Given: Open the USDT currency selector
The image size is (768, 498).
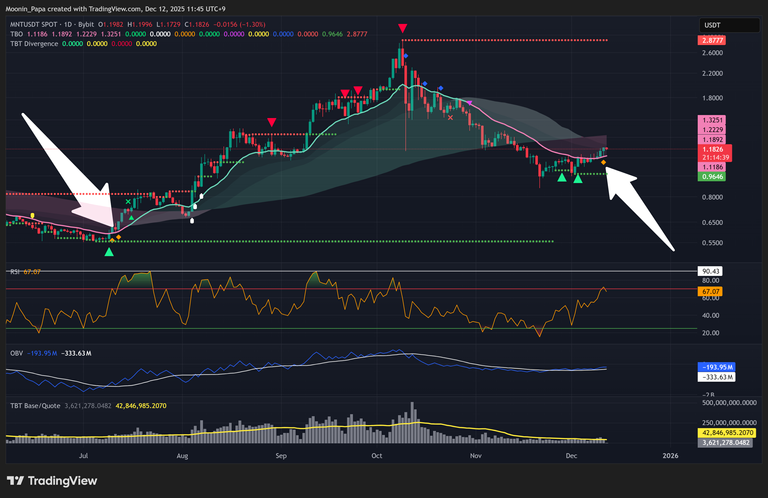Looking at the screenshot, I should point(712,25).
